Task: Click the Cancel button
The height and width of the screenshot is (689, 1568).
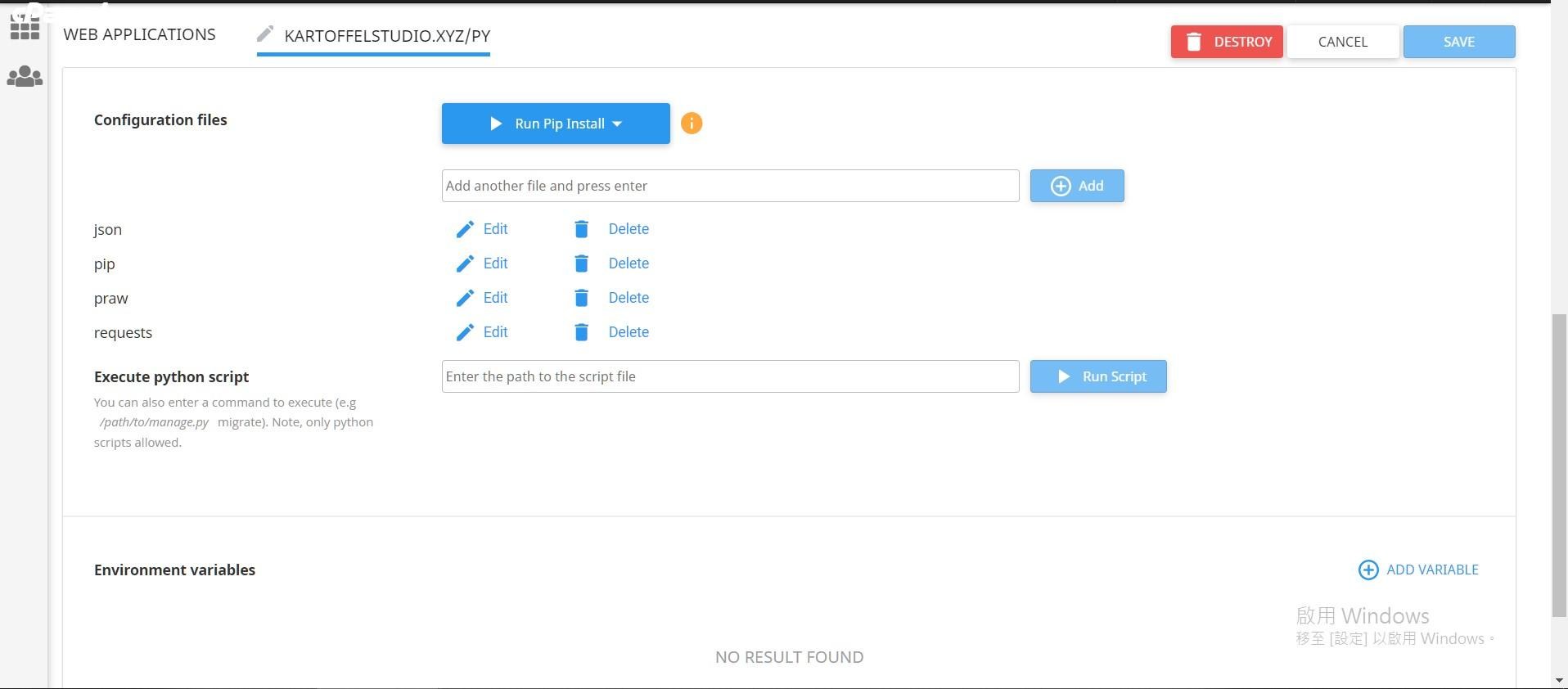Action: point(1342,42)
